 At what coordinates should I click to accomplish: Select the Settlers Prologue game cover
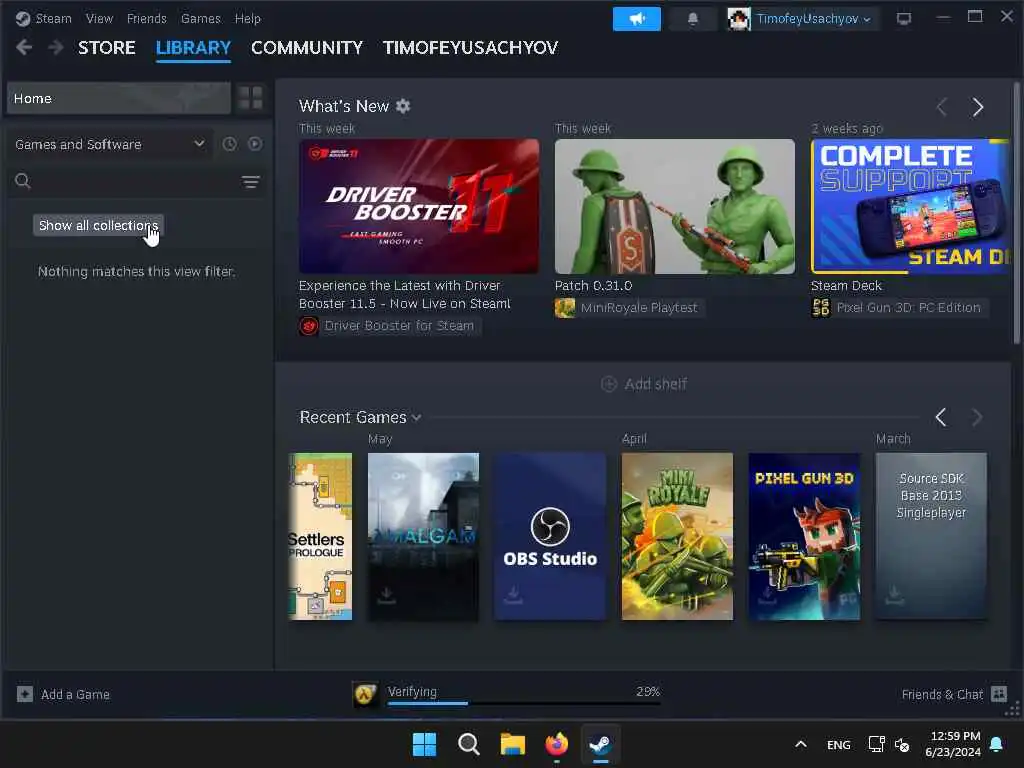[320, 536]
